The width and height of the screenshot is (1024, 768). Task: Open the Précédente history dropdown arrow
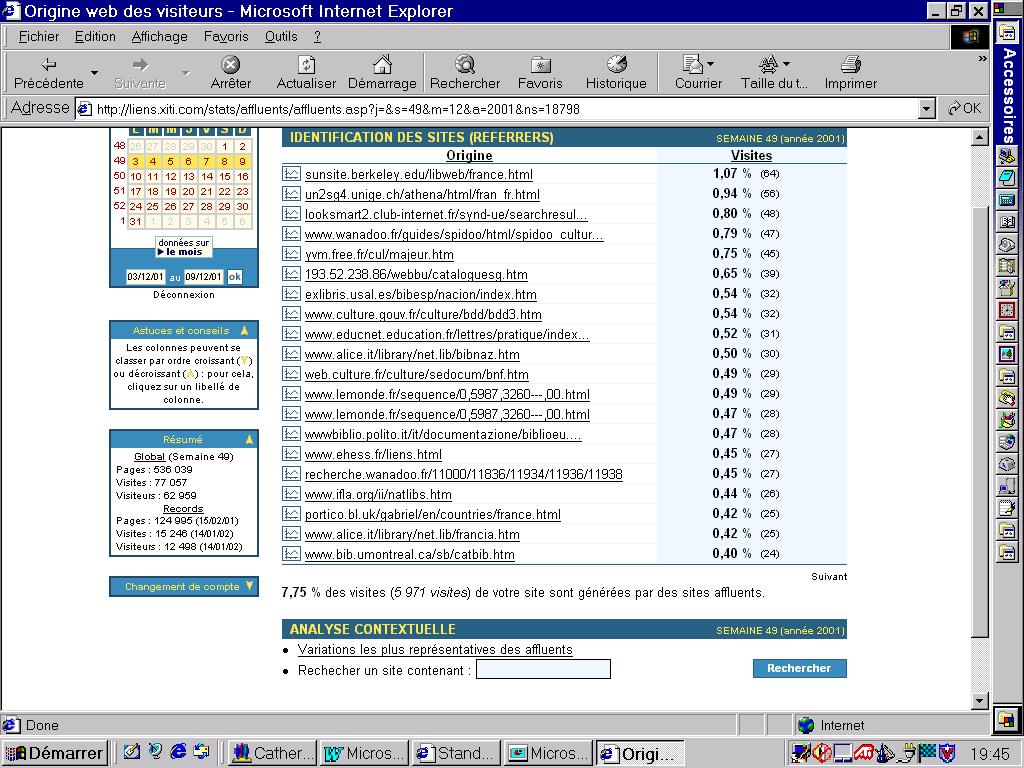95,72
